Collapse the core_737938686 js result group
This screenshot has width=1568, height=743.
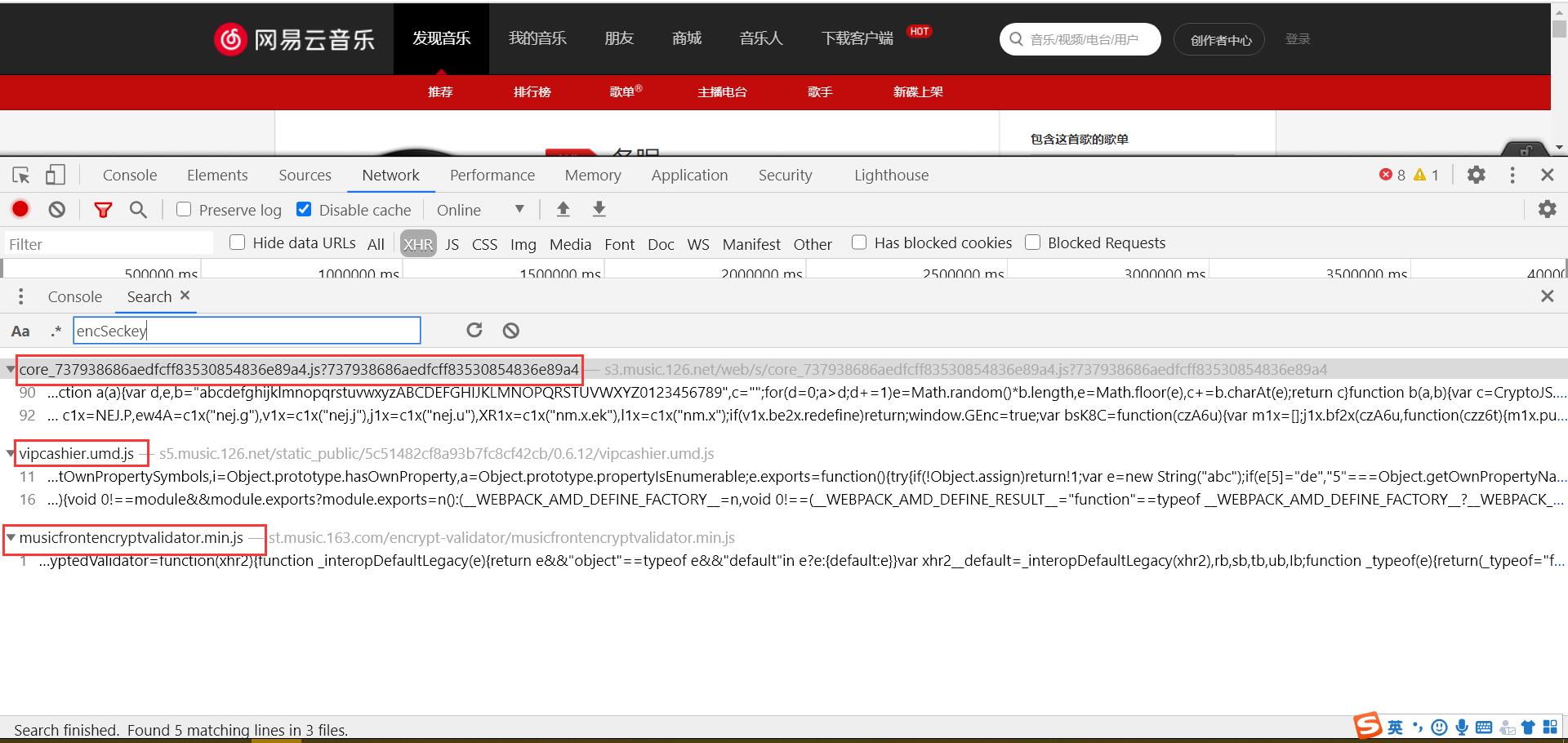[10, 370]
